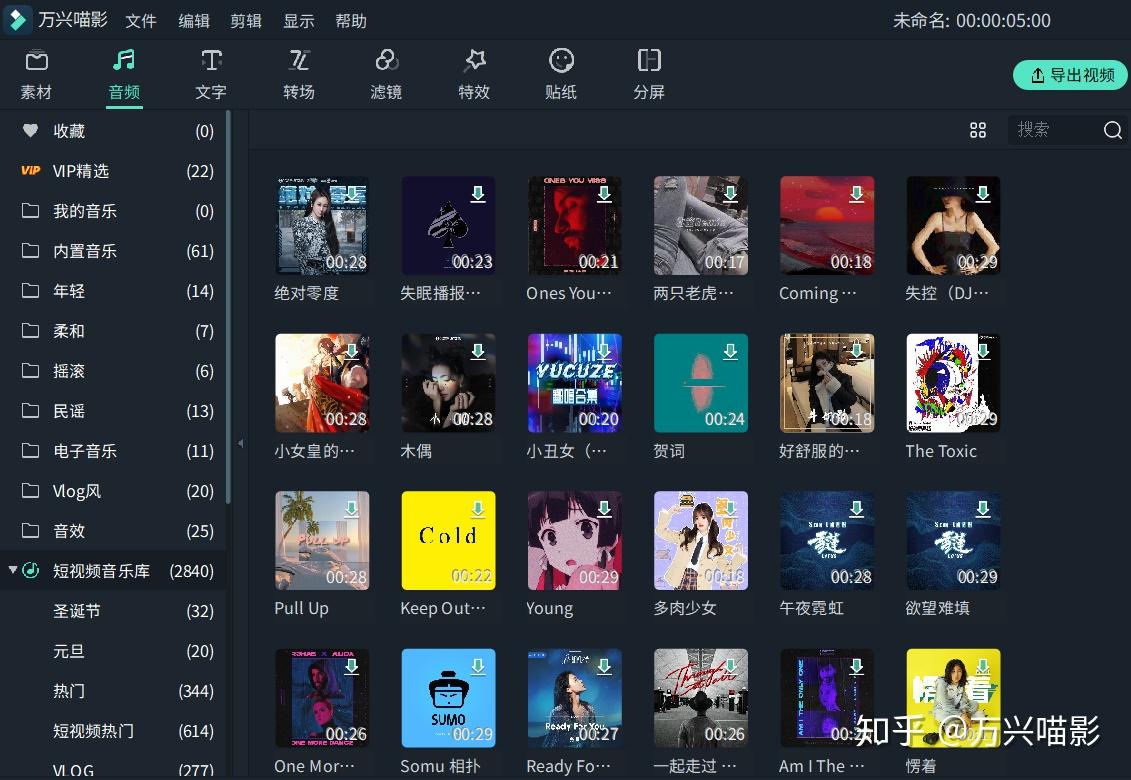The width and height of the screenshot is (1131, 780).
Task: Open the 素材 media tab
Action: (36, 75)
